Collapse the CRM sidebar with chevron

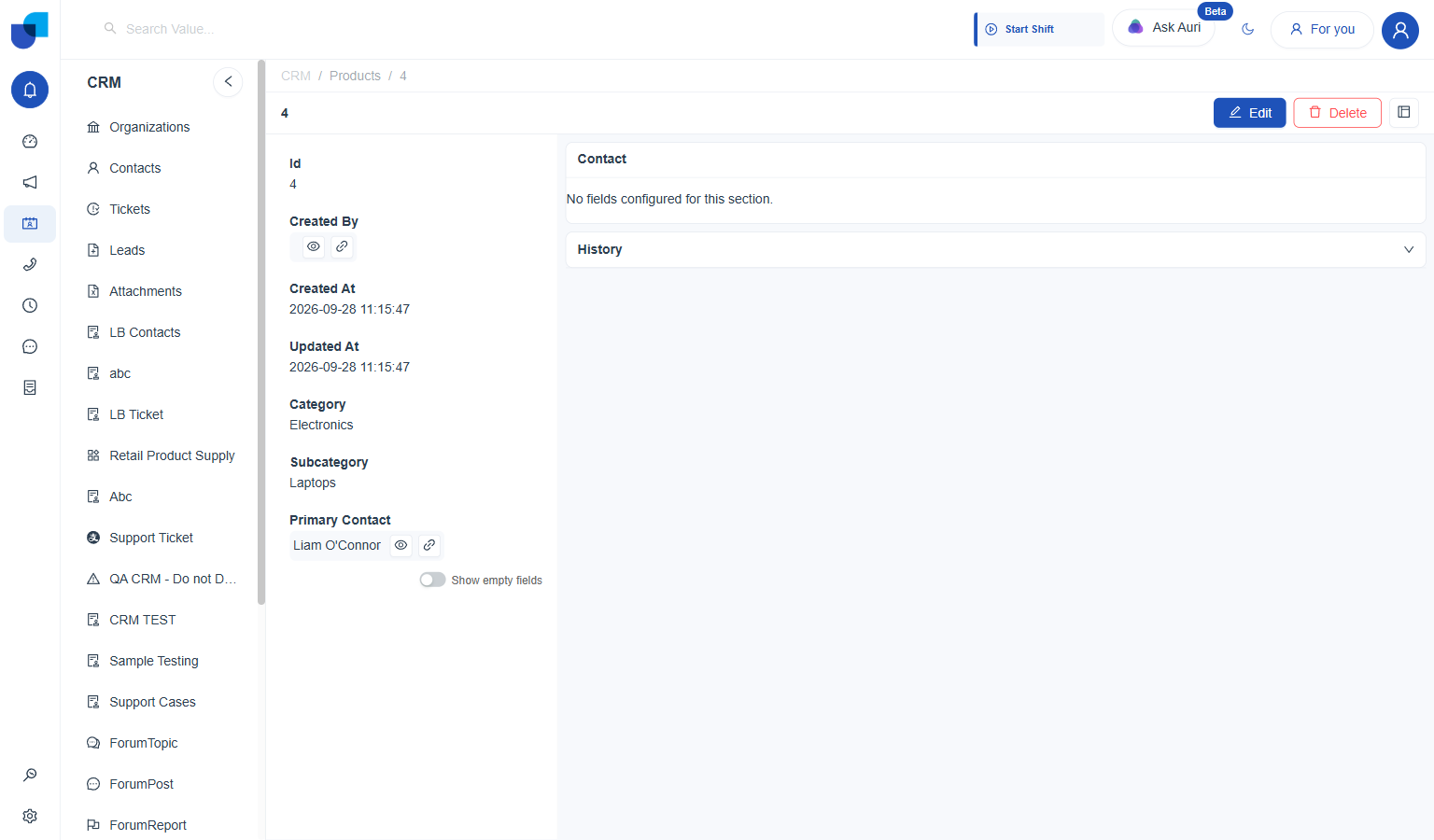pos(228,82)
